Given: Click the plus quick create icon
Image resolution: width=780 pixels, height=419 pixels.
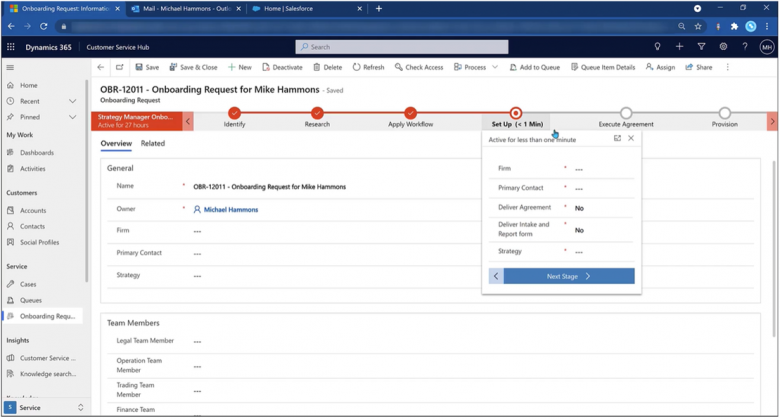Looking at the screenshot, I should [x=679, y=46].
